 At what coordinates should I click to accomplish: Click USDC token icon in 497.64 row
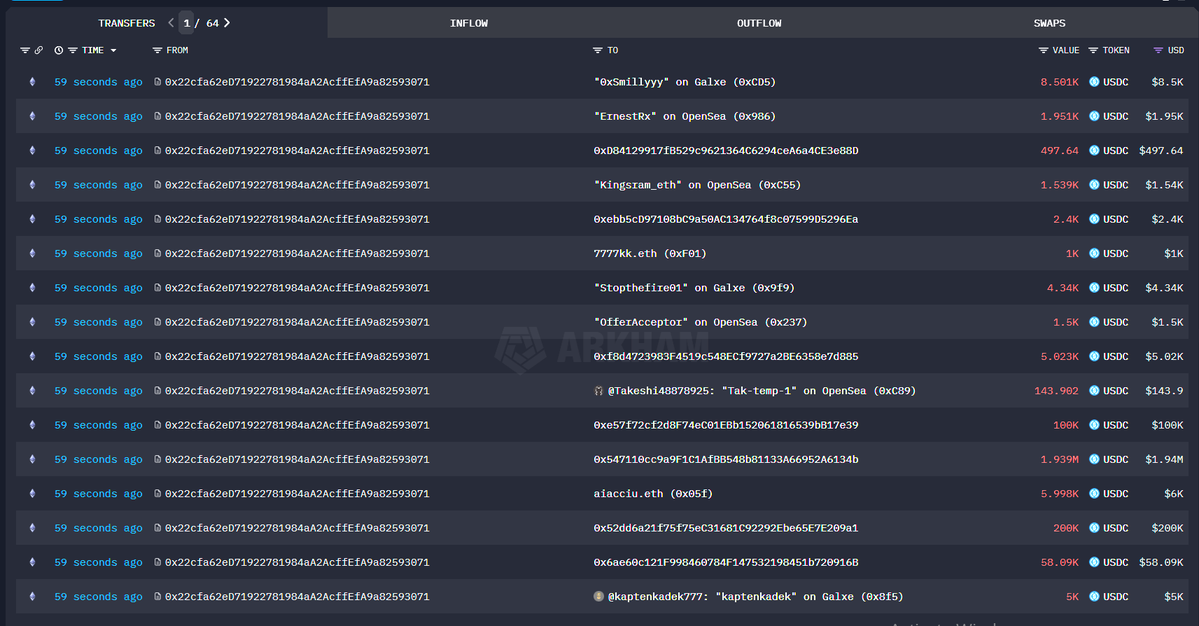[x=1094, y=151]
